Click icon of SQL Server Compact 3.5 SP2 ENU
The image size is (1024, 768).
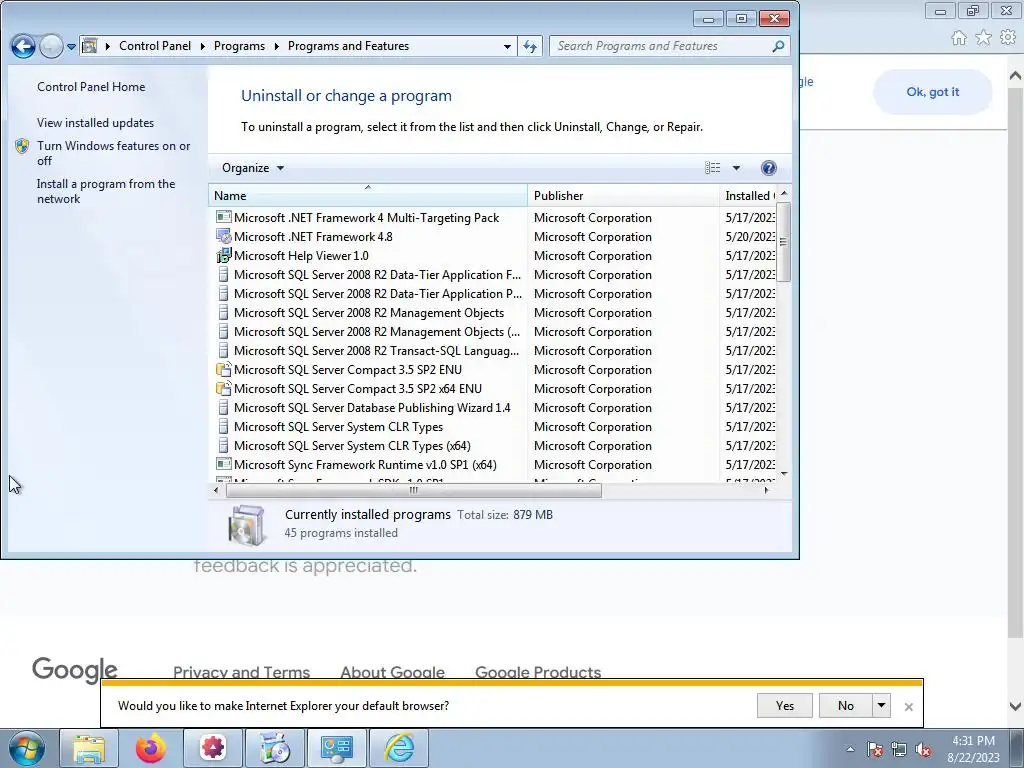224,370
